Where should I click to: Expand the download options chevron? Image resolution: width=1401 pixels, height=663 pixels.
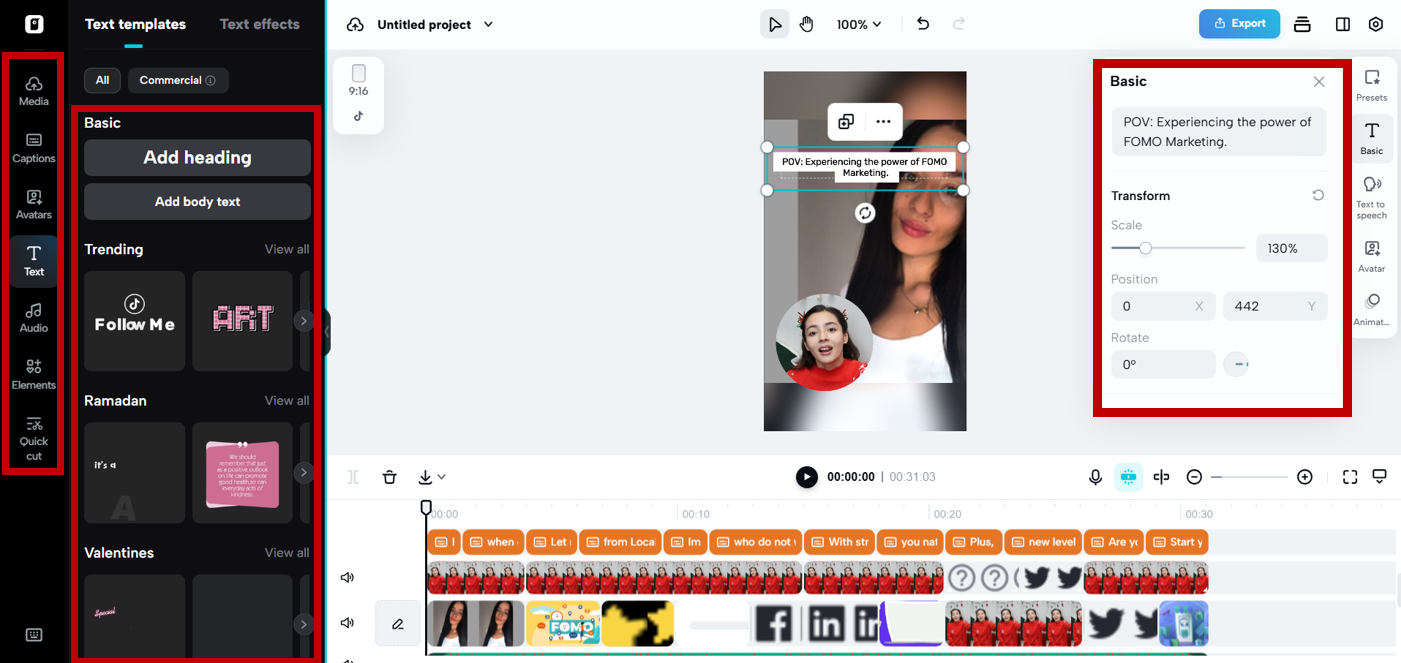click(x=440, y=477)
